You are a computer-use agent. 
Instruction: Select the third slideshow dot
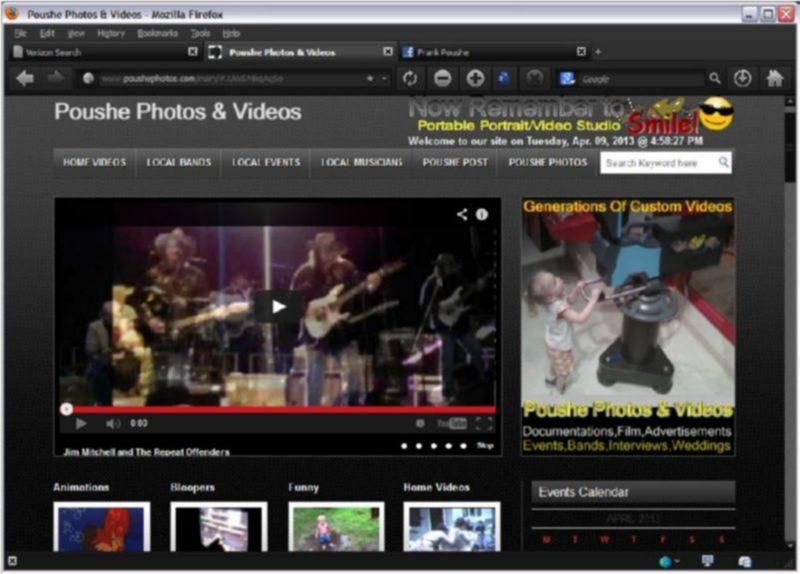tap(434, 446)
